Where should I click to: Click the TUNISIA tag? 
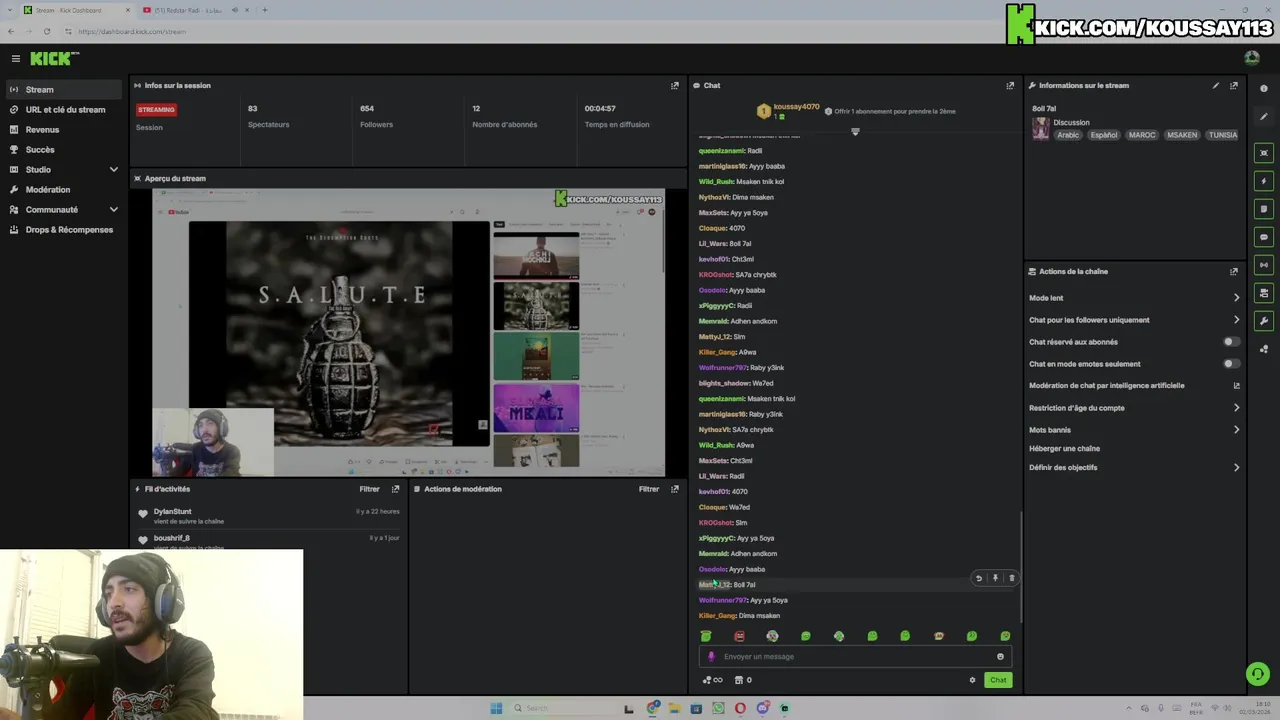coord(1223,135)
